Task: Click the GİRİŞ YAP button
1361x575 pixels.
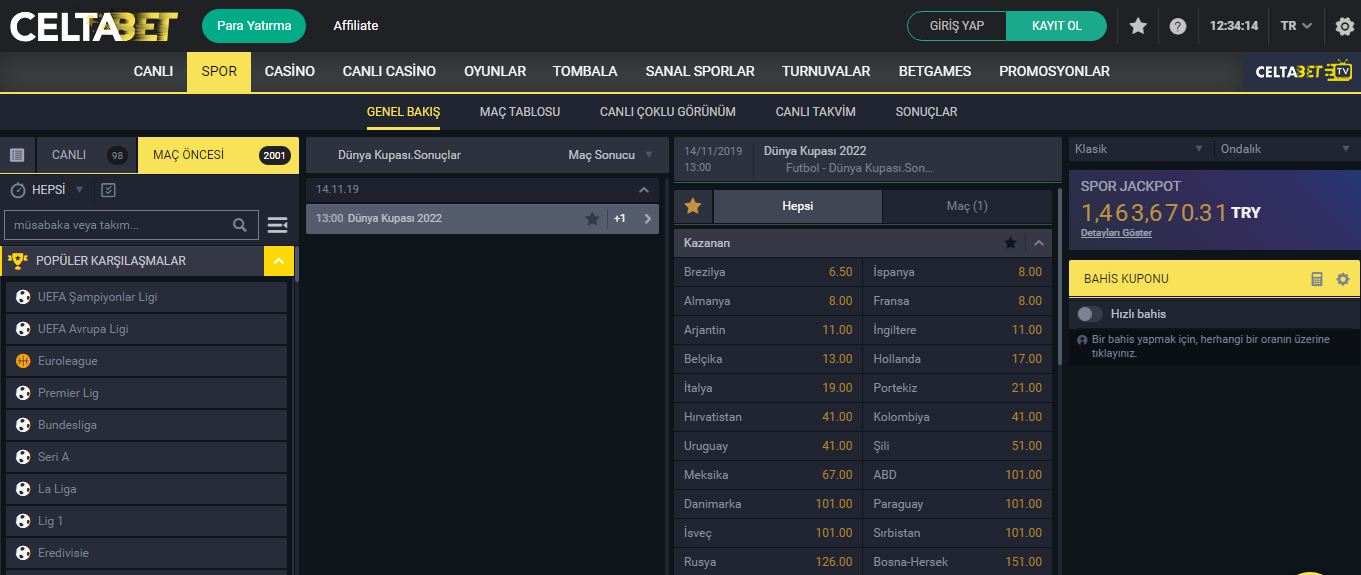Action: tap(958, 26)
